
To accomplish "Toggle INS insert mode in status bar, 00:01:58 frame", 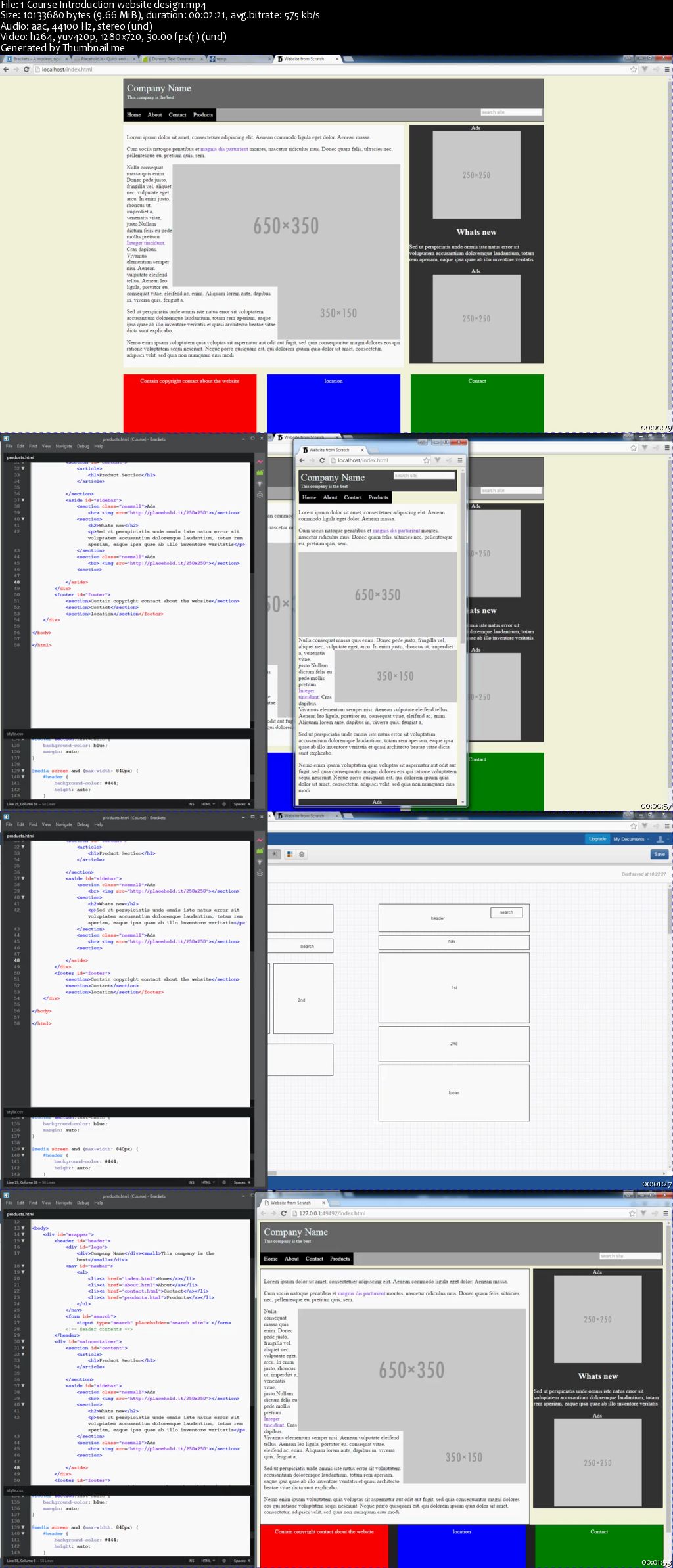I will pyautogui.click(x=191, y=1561).
